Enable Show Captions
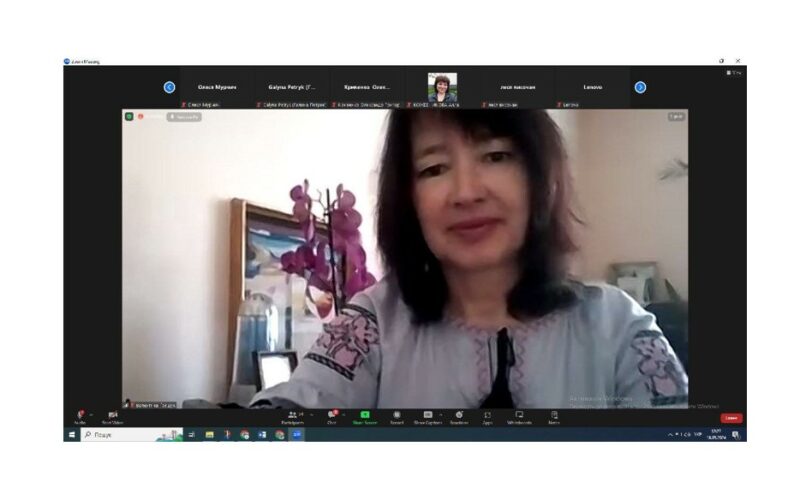 427,415
